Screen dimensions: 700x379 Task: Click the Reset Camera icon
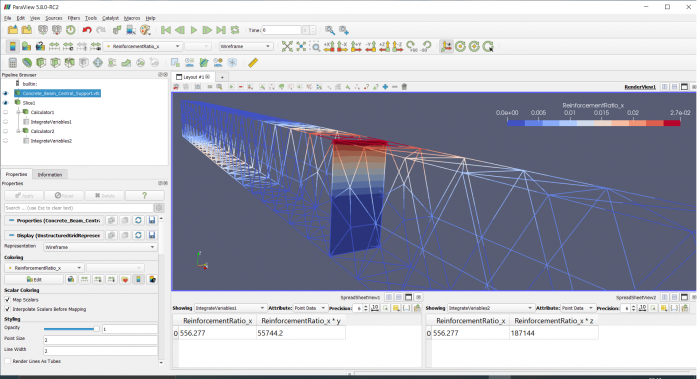[287, 46]
